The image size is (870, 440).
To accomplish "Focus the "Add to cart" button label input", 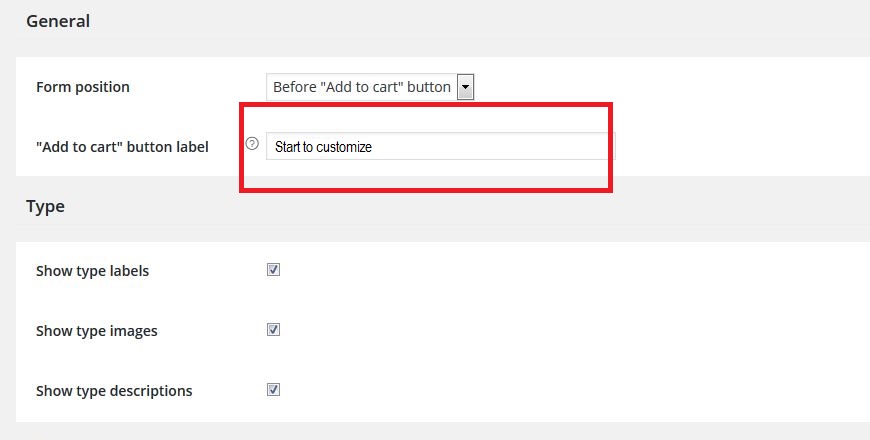I will [x=441, y=146].
